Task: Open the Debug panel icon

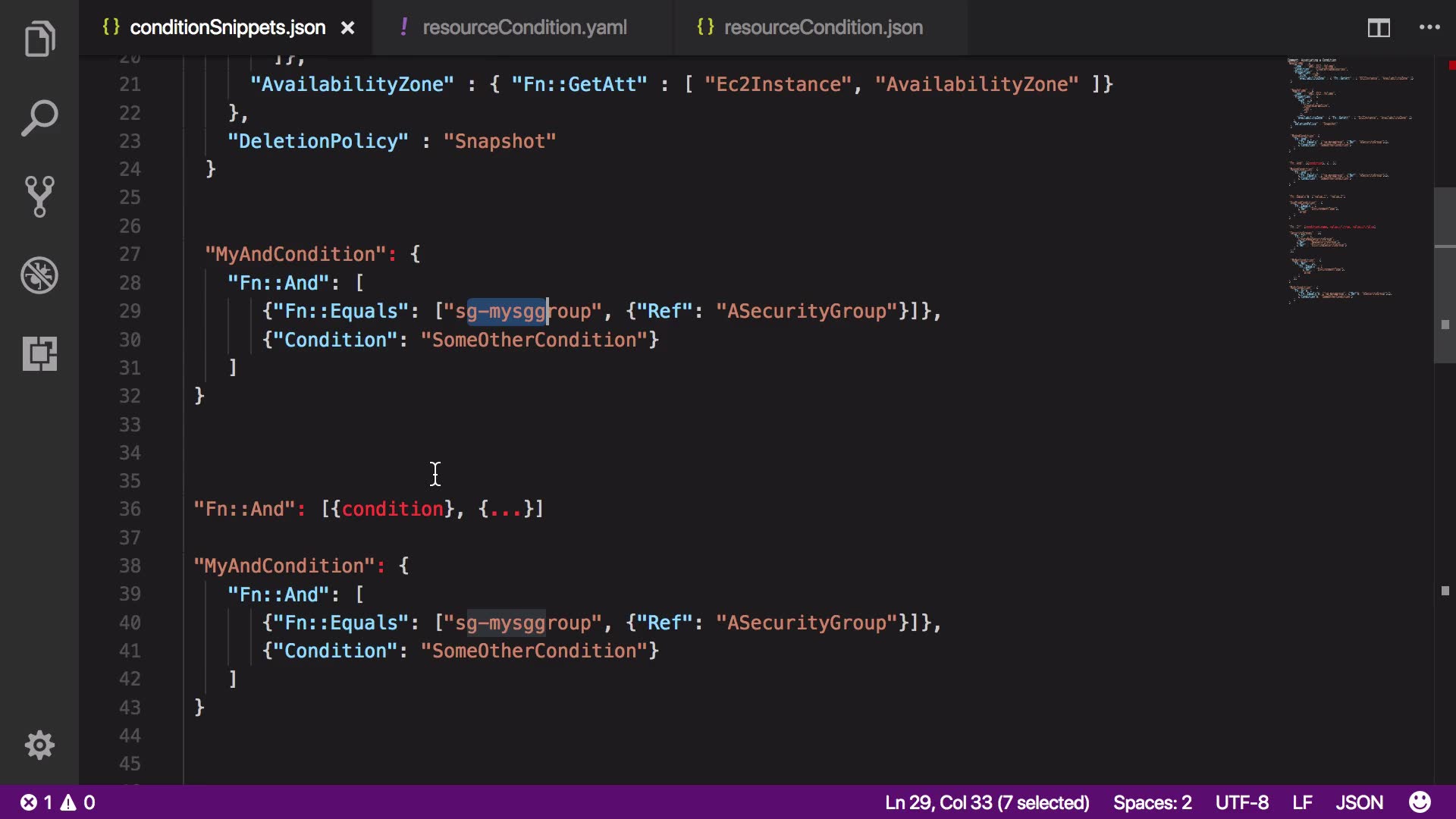Action: 39,275
